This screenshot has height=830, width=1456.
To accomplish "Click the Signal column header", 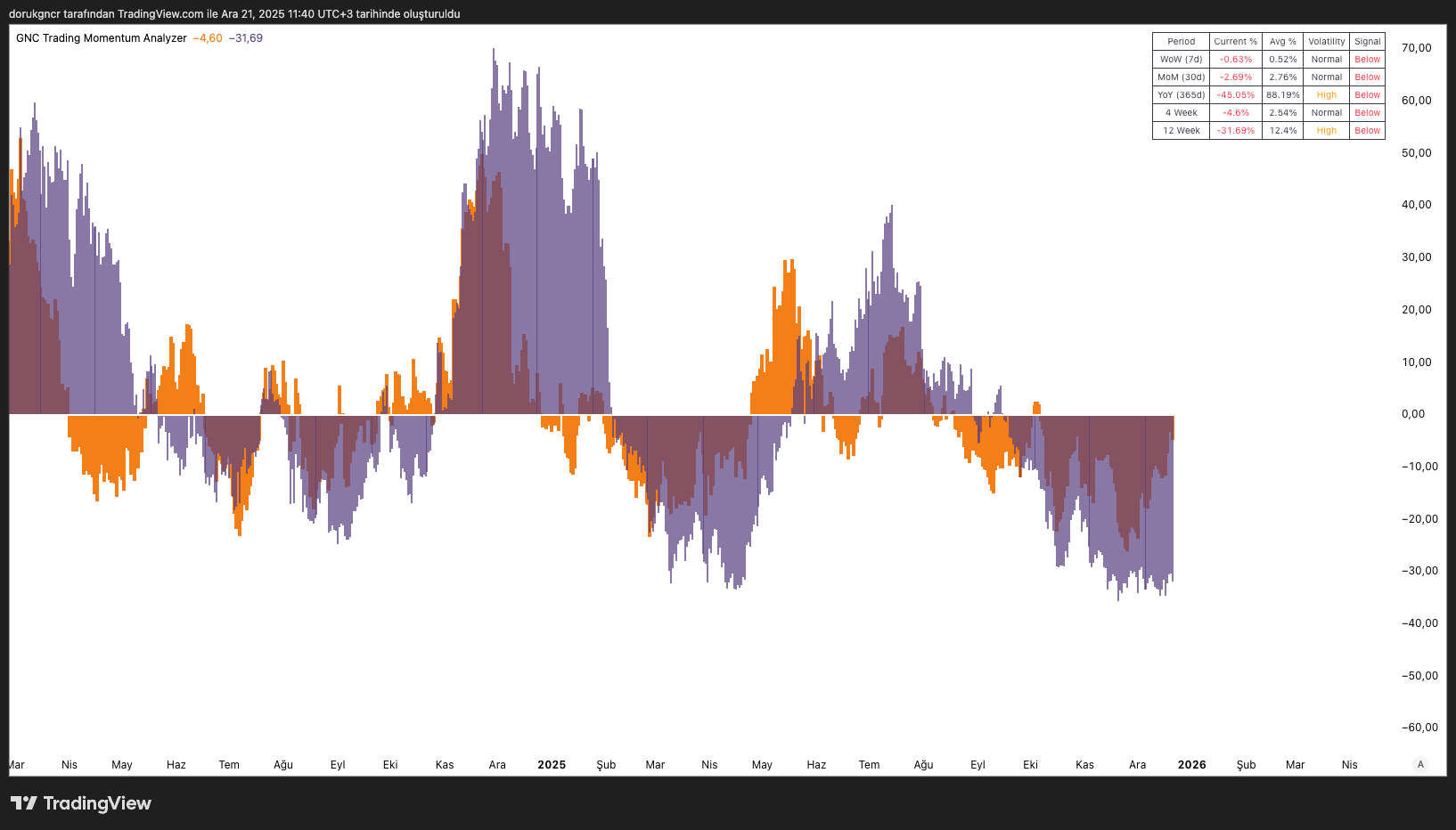I will (x=1367, y=42).
